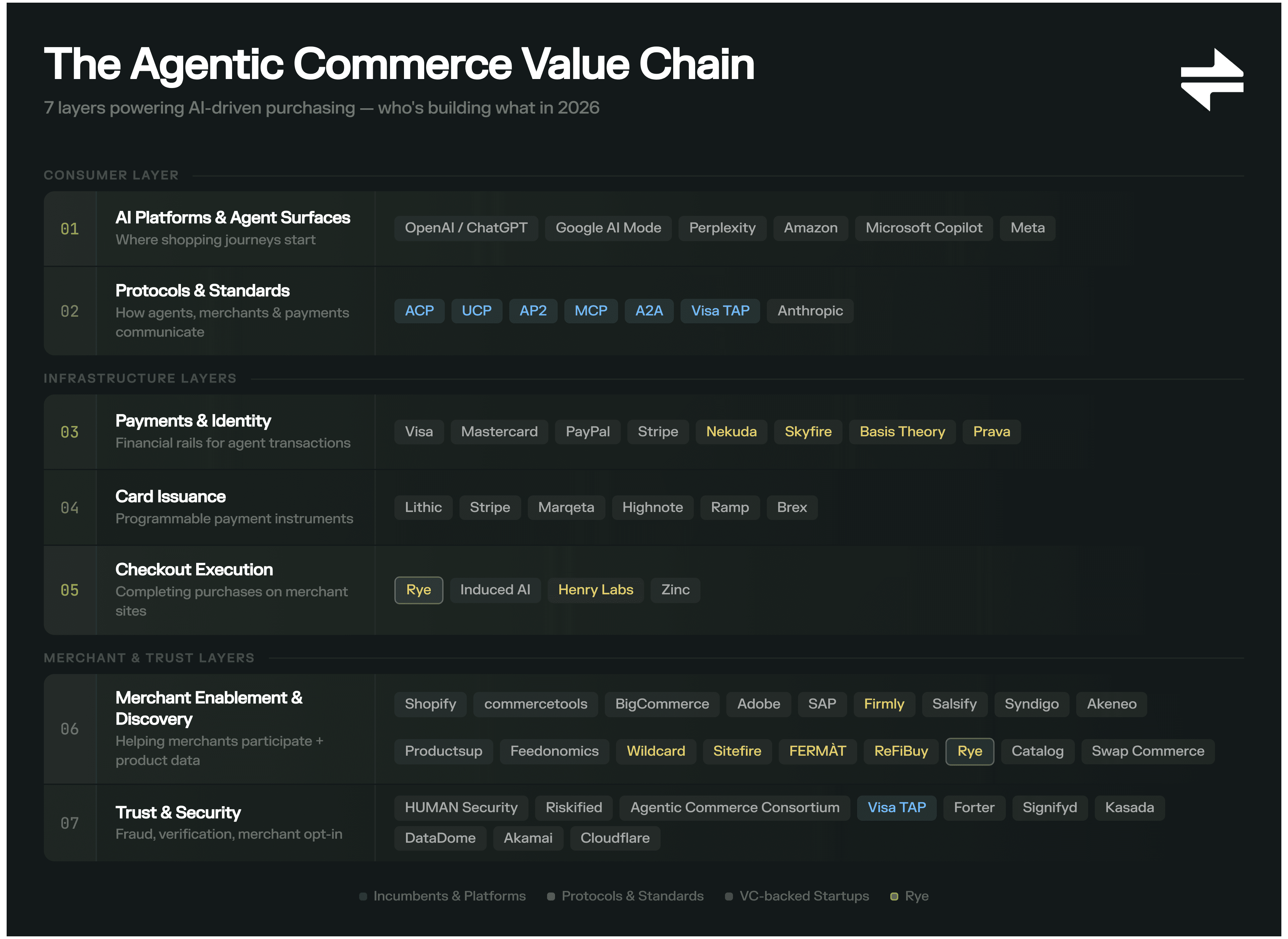Image resolution: width=1288 pixels, height=939 pixels.
Task: Select the Nekuda tag in Payments & Identity
Action: point(731,431)
